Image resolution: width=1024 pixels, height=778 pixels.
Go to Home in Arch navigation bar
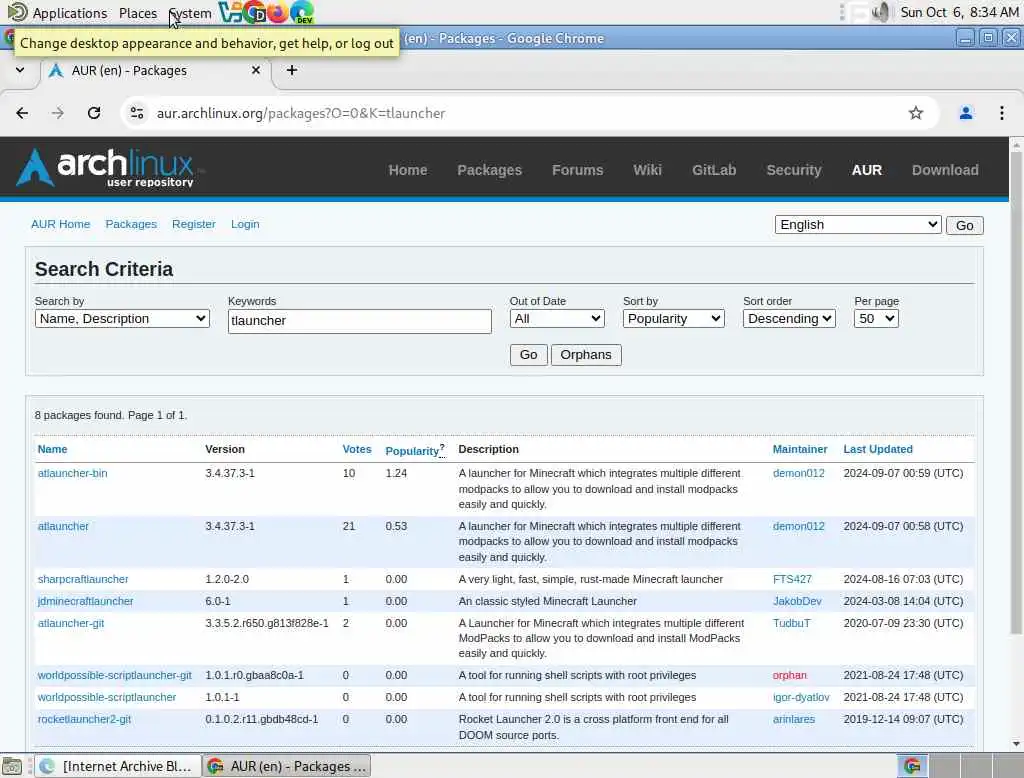408,170
